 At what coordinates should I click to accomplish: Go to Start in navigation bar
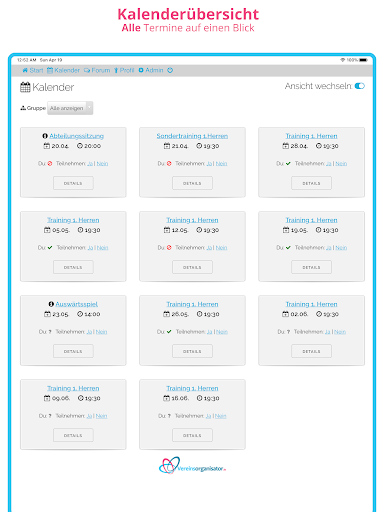coord(33,70)
